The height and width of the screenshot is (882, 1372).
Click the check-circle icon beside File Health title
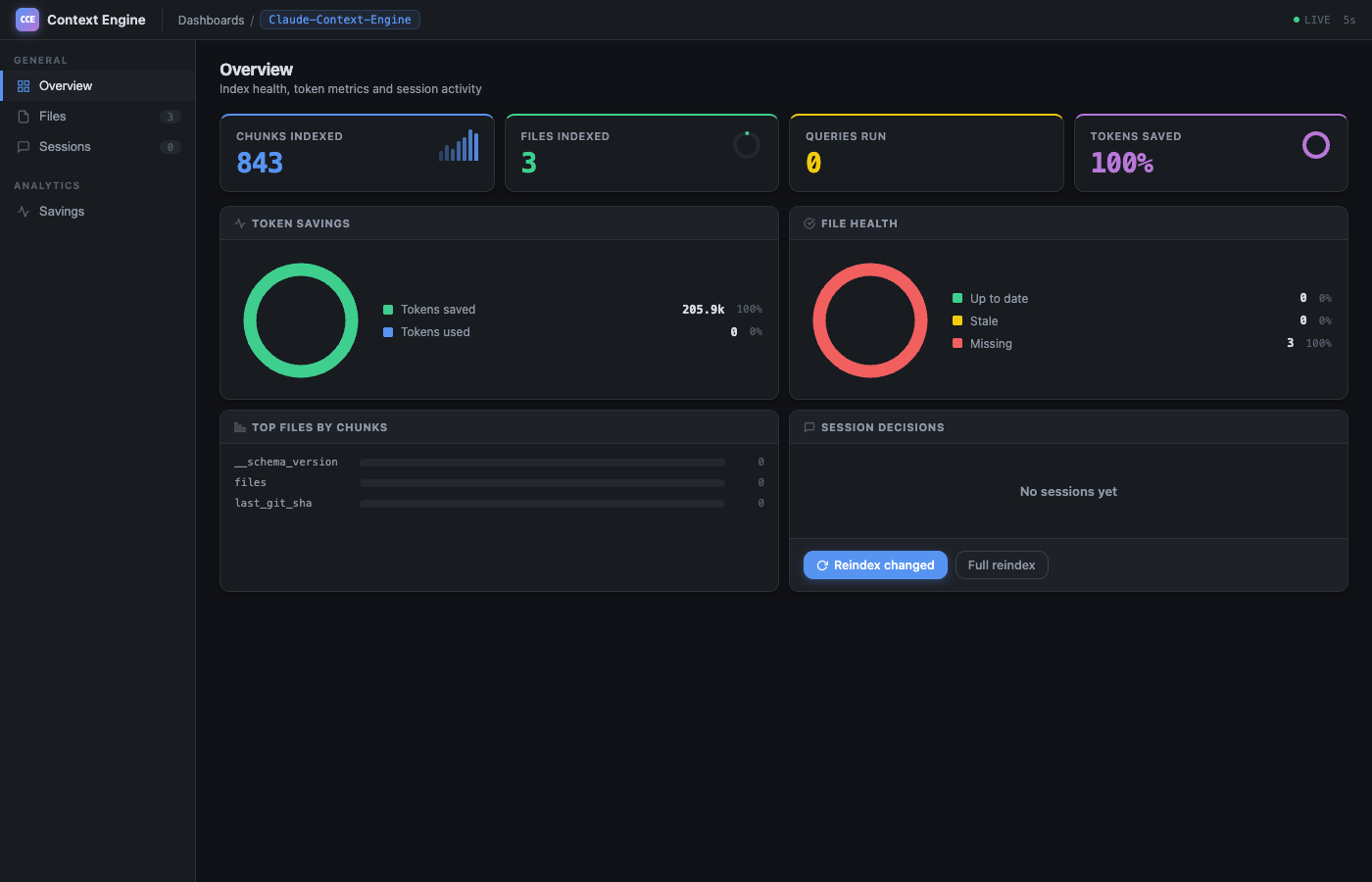809,223
